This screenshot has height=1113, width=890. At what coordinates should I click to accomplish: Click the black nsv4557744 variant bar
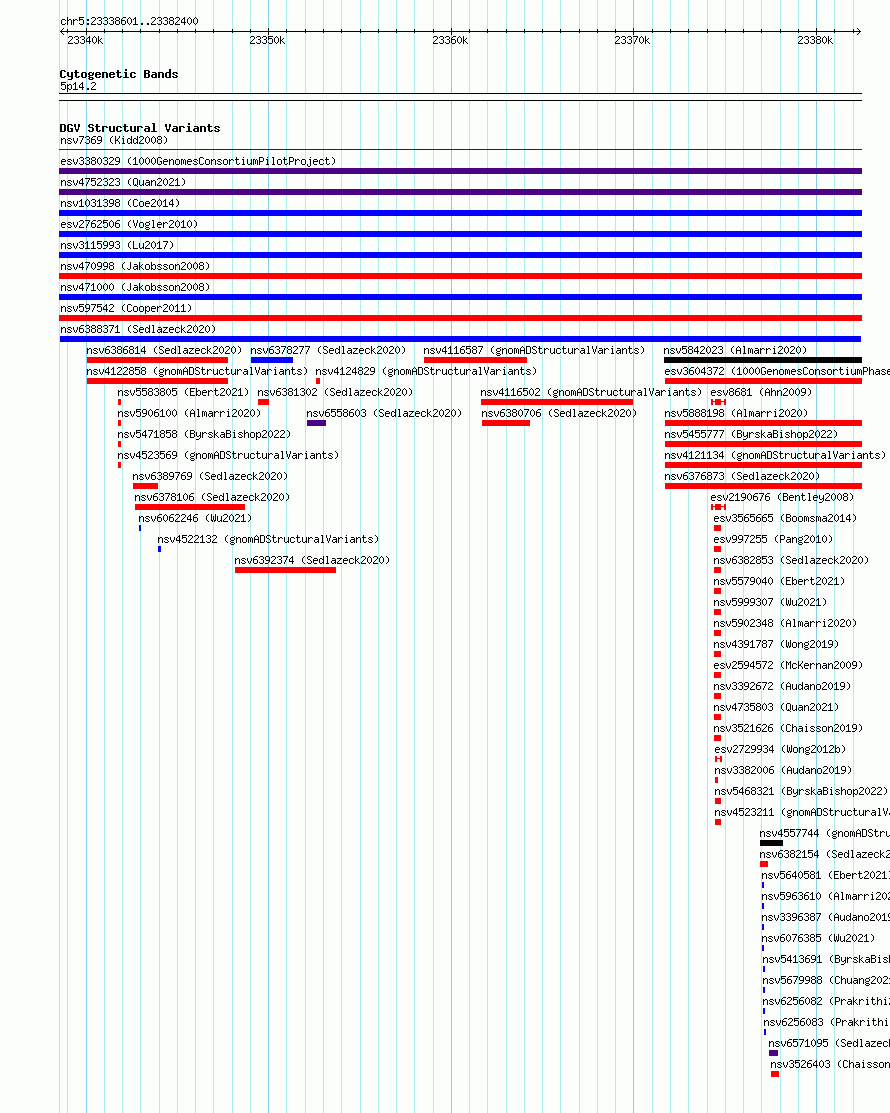(x=771, y=843)
